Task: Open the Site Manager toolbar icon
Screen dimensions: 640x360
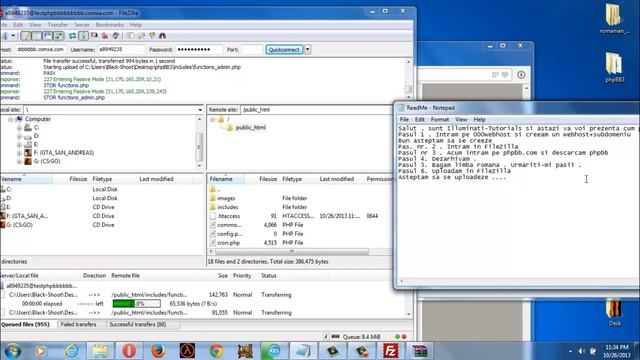Action: (x=5, y=36)
